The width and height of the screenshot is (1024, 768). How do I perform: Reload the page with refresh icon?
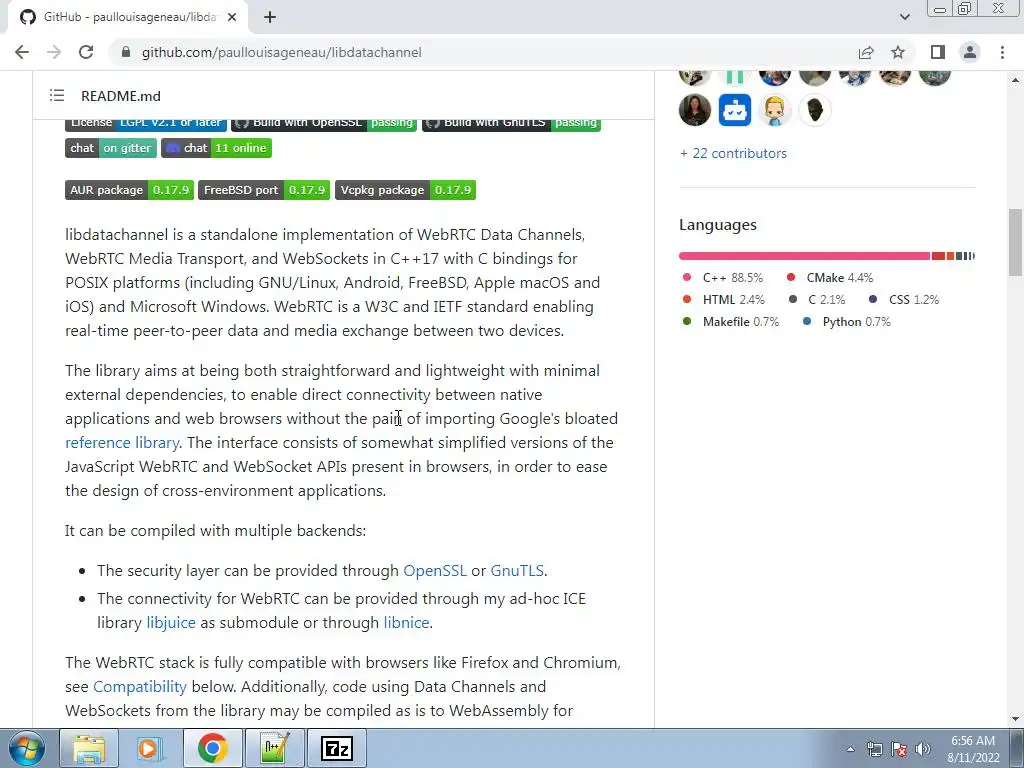tap(86, 52)
